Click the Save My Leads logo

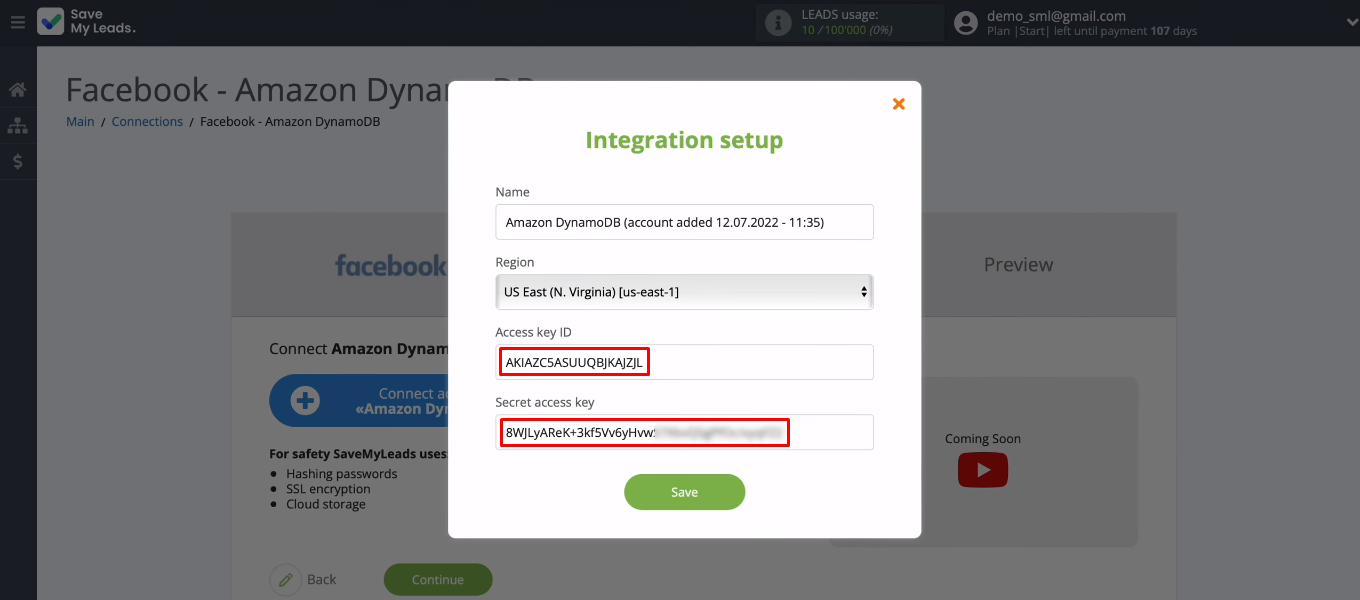[87, 22]
